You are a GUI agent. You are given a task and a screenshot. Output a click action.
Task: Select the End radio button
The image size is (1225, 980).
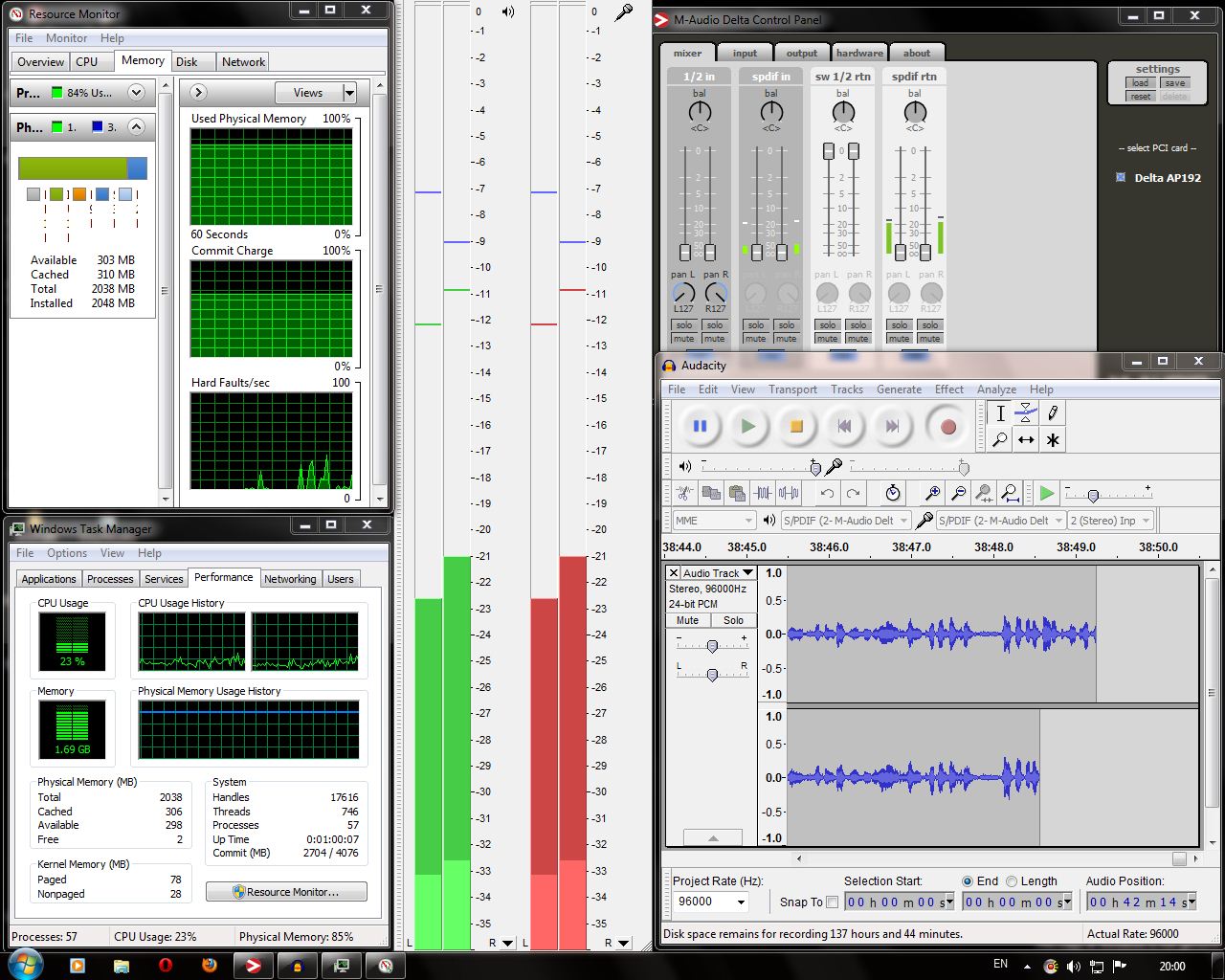(968, 881)
